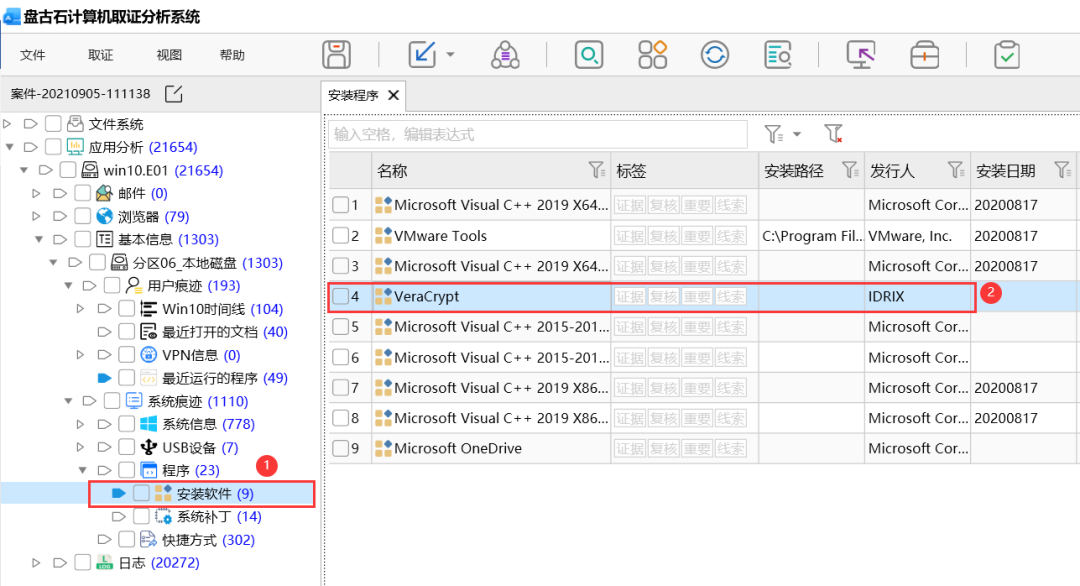Tick the USB设备 tree checkbox
1080x586 pixels.
point(127,448)
